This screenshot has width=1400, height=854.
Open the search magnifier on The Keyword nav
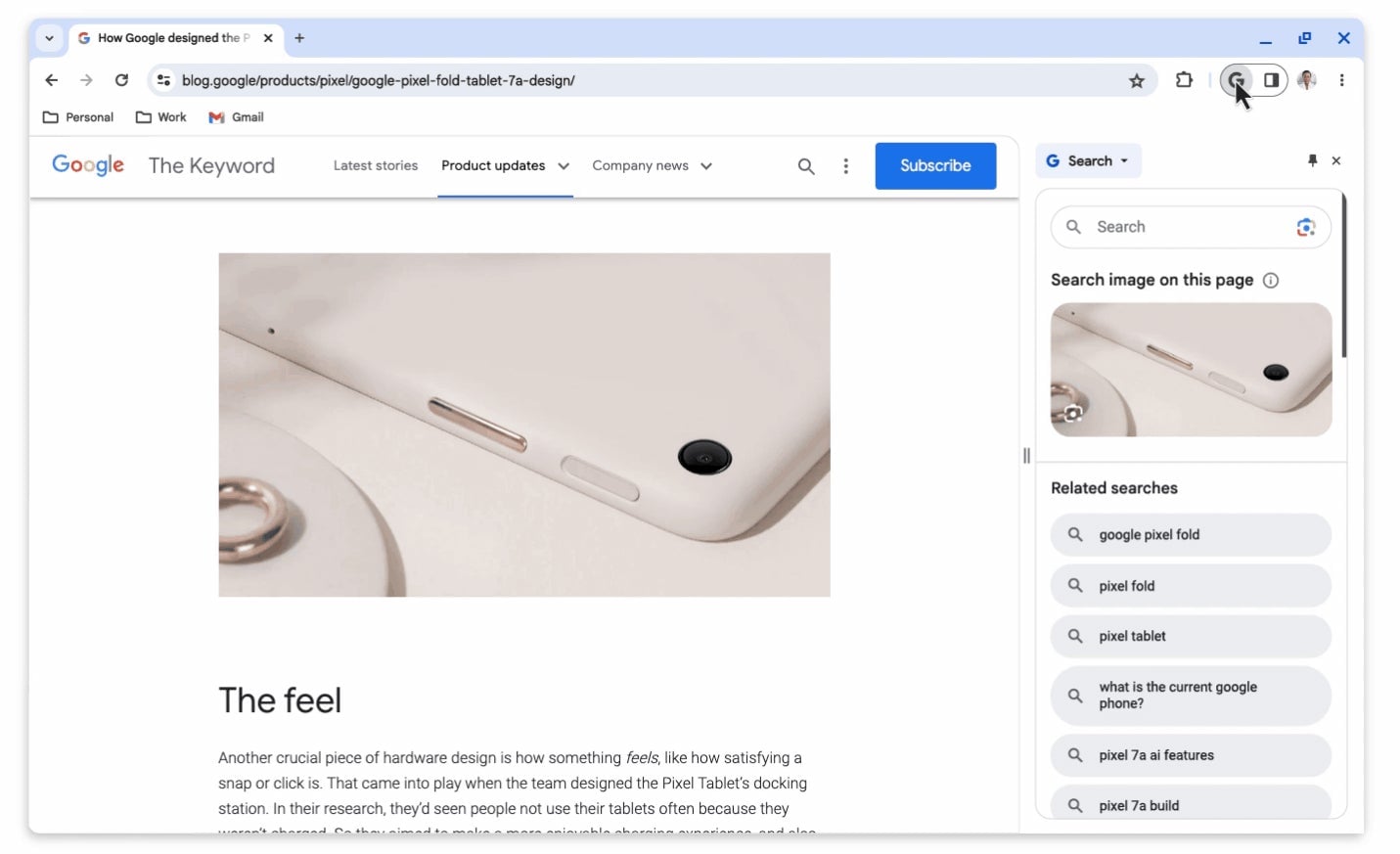[x=805, y=165]
